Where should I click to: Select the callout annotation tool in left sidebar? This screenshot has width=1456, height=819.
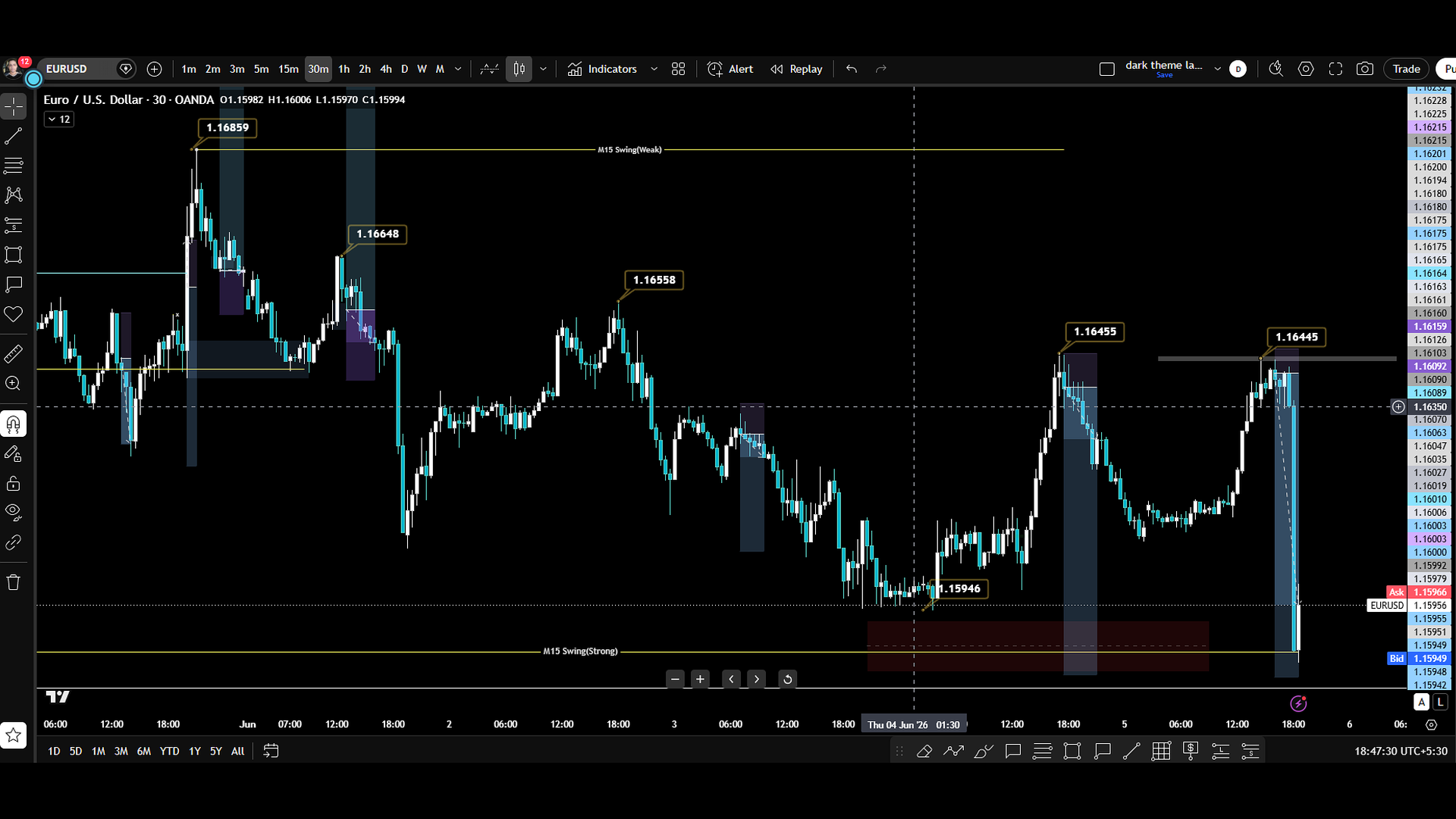[14, 284]
